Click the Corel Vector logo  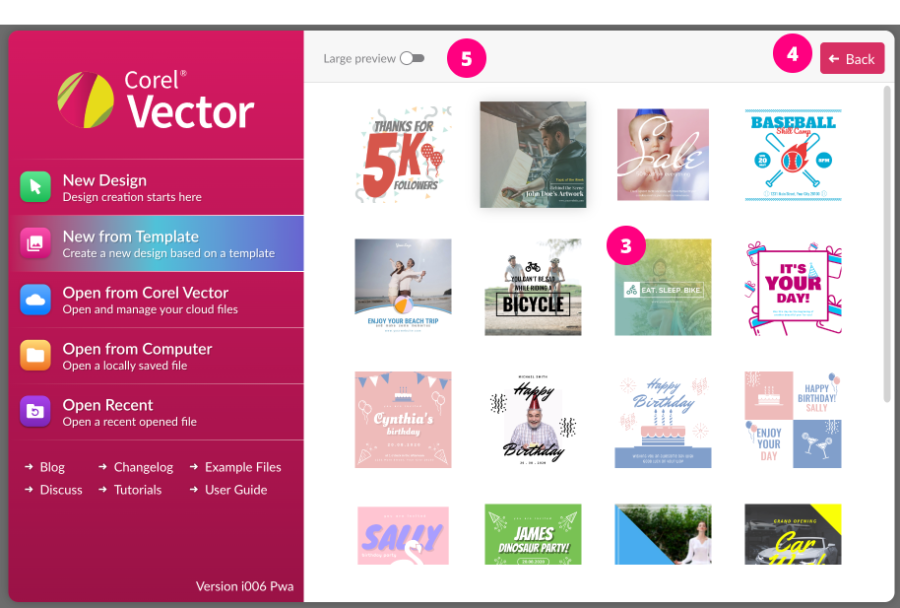[156, 100]
